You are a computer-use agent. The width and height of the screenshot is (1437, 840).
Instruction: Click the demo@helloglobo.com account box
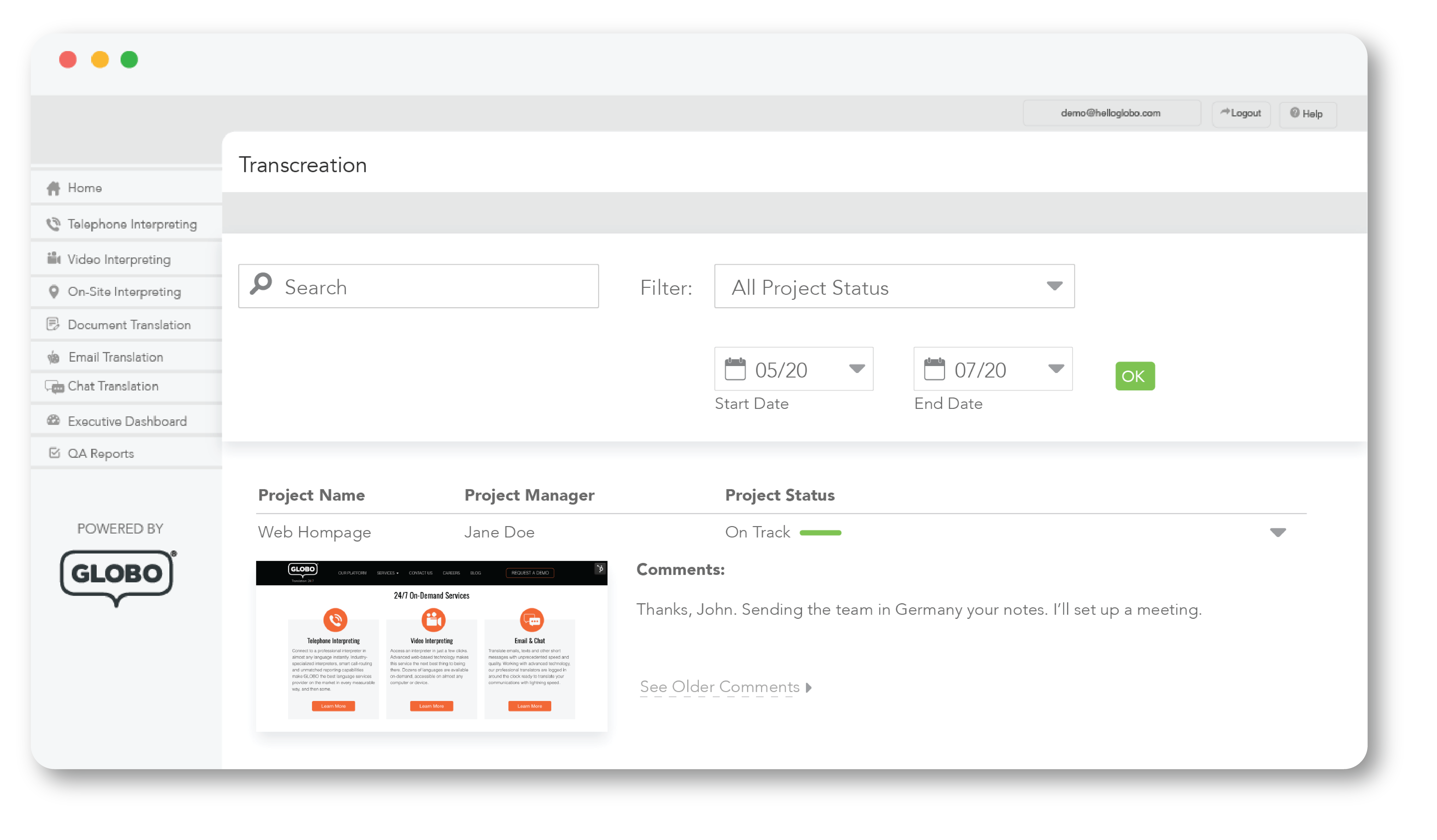click(1112, 113)
